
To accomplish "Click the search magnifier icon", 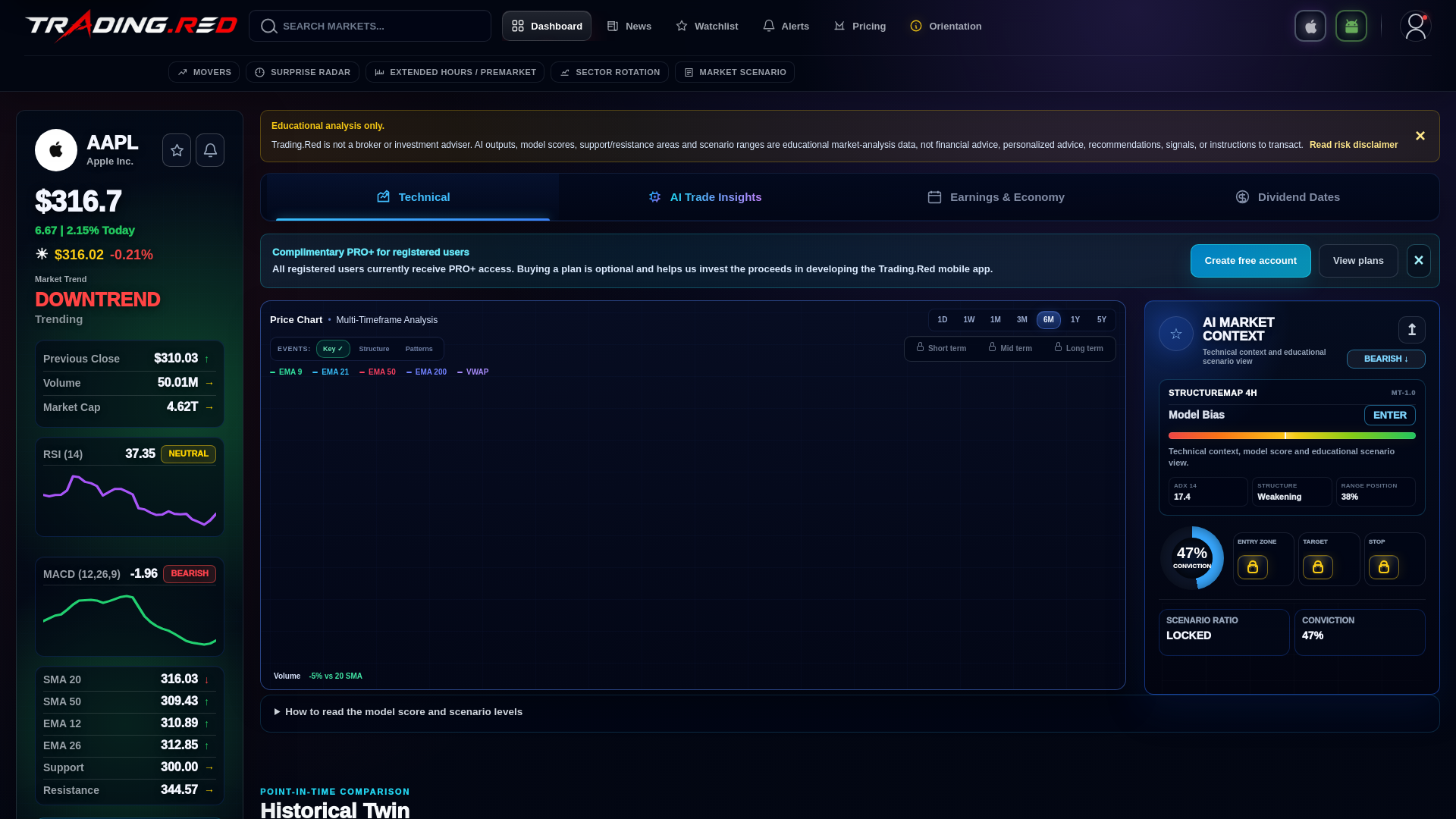I will pyautogui.click(x=268, y=26).
